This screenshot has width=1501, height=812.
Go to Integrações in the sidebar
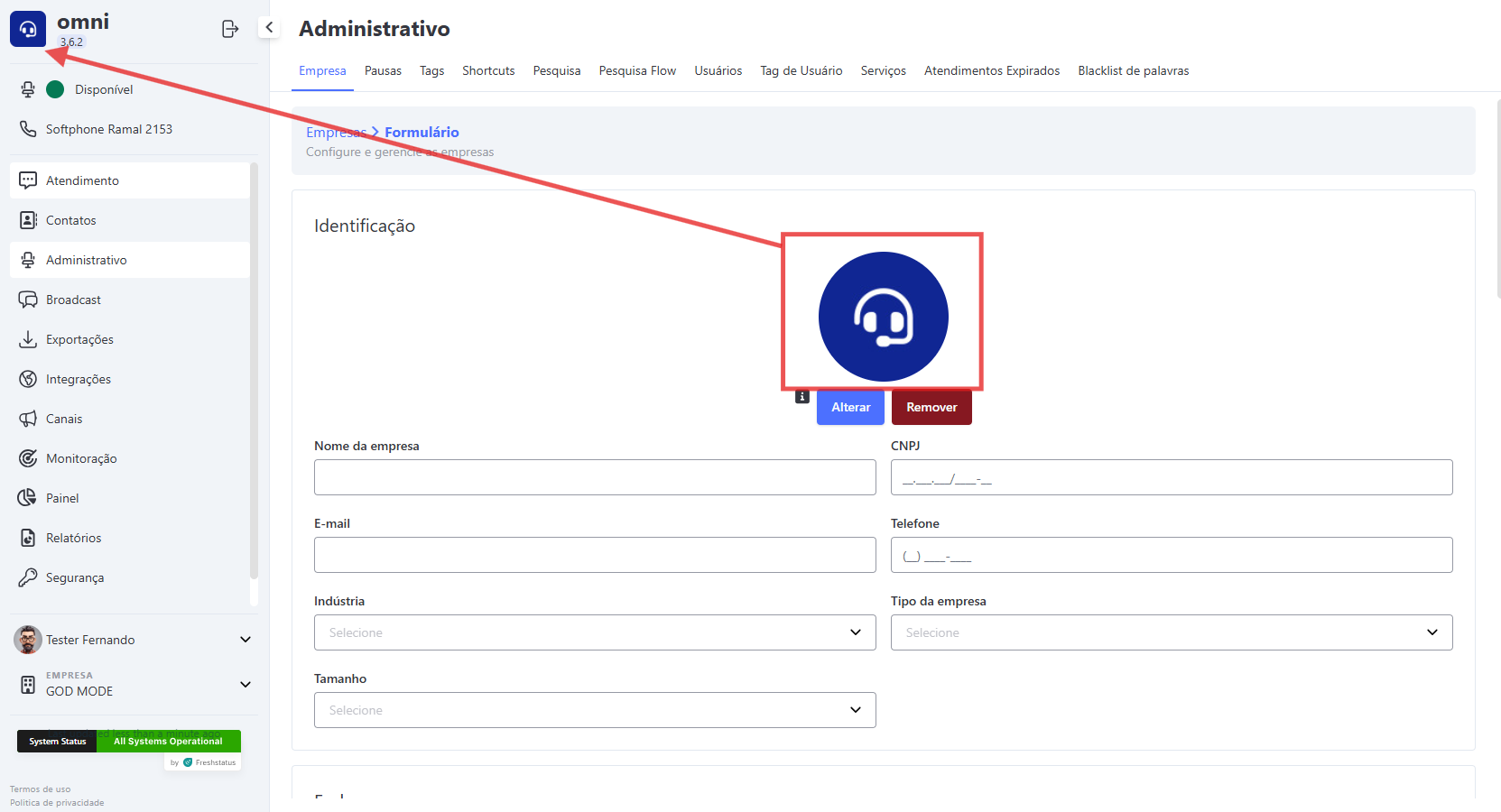click(78, 379)
